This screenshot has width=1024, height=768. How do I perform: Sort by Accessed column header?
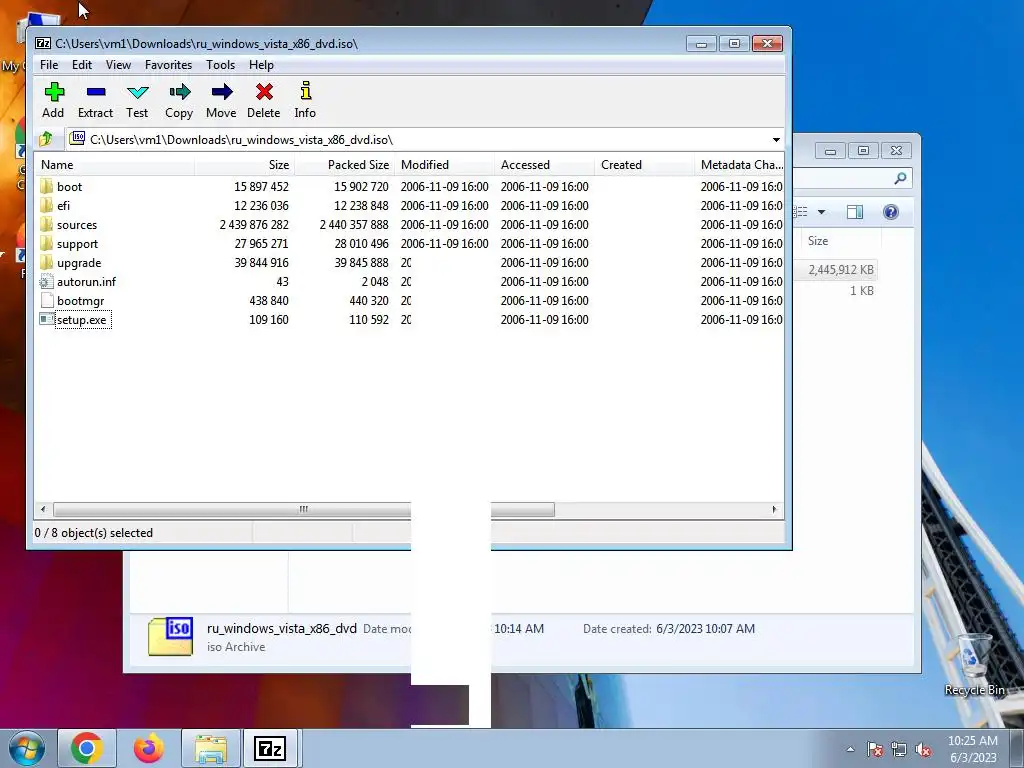tap(544, 165)
